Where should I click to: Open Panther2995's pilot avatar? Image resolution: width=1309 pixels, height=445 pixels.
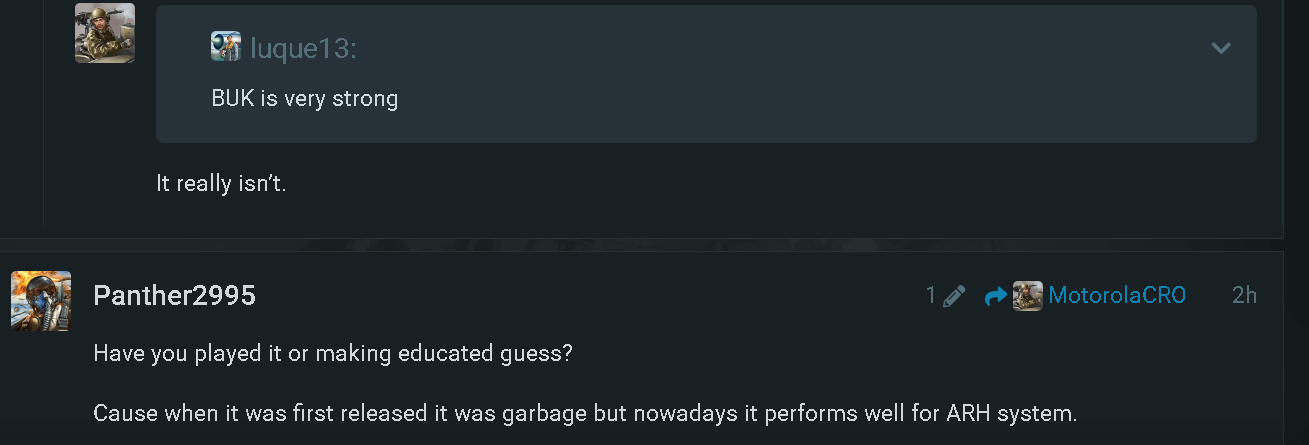pos(41,300)
